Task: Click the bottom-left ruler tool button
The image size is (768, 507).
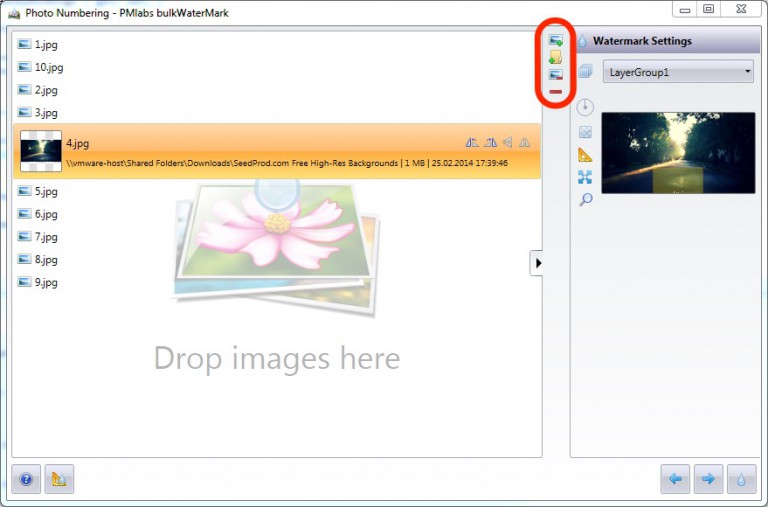Action: pyautogui.click(x=59, y=479)
